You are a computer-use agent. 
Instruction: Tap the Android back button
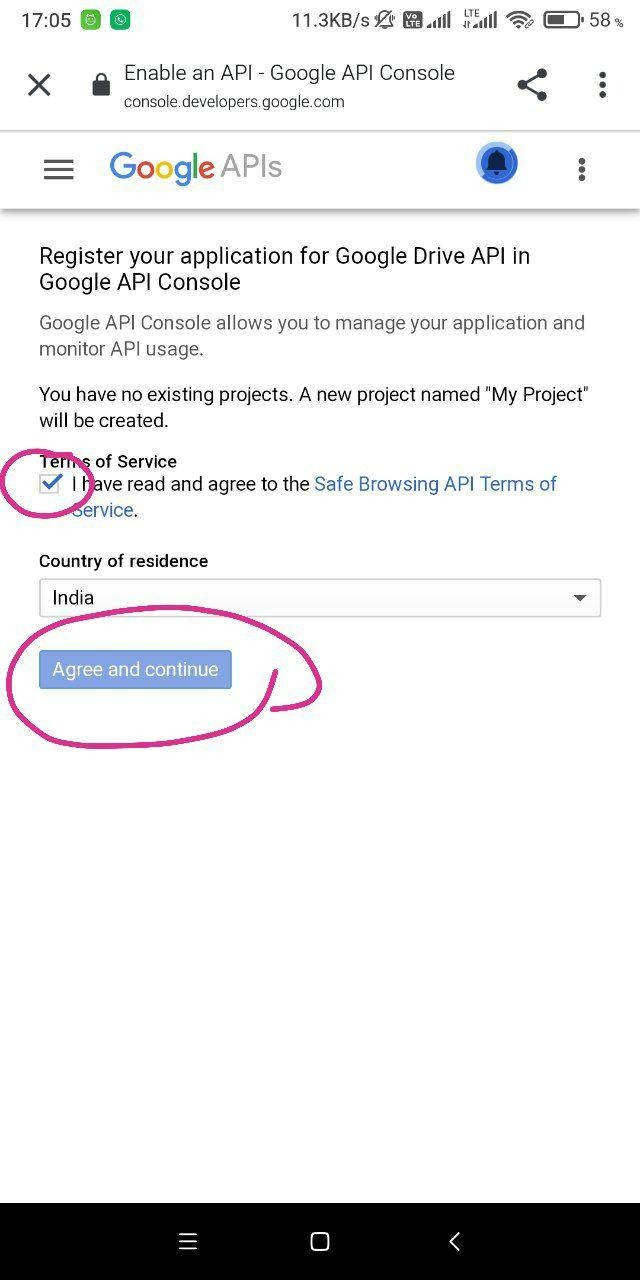[x=454, y=1241]
